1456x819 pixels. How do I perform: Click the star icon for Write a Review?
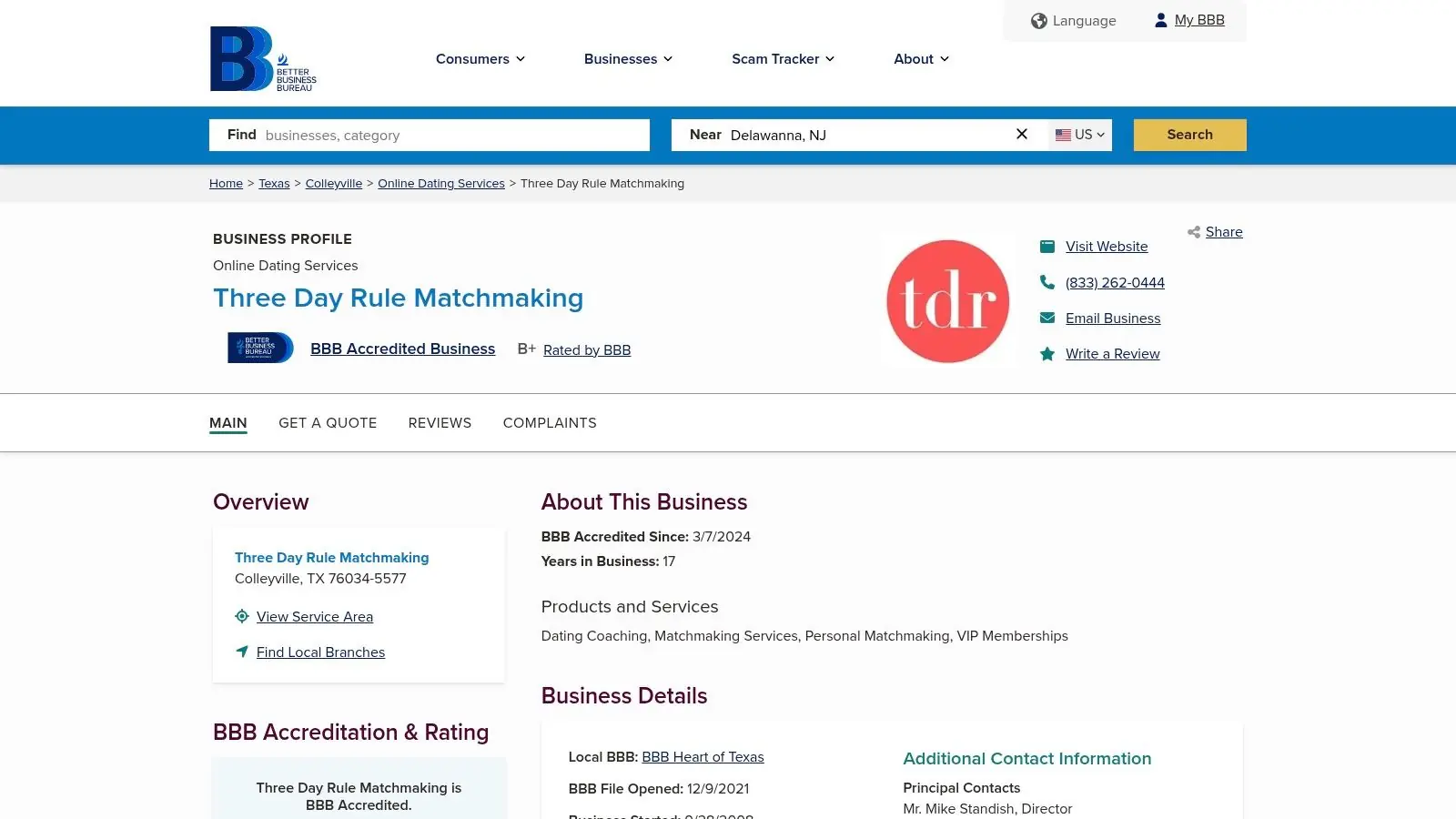(x=1047, y=354)
